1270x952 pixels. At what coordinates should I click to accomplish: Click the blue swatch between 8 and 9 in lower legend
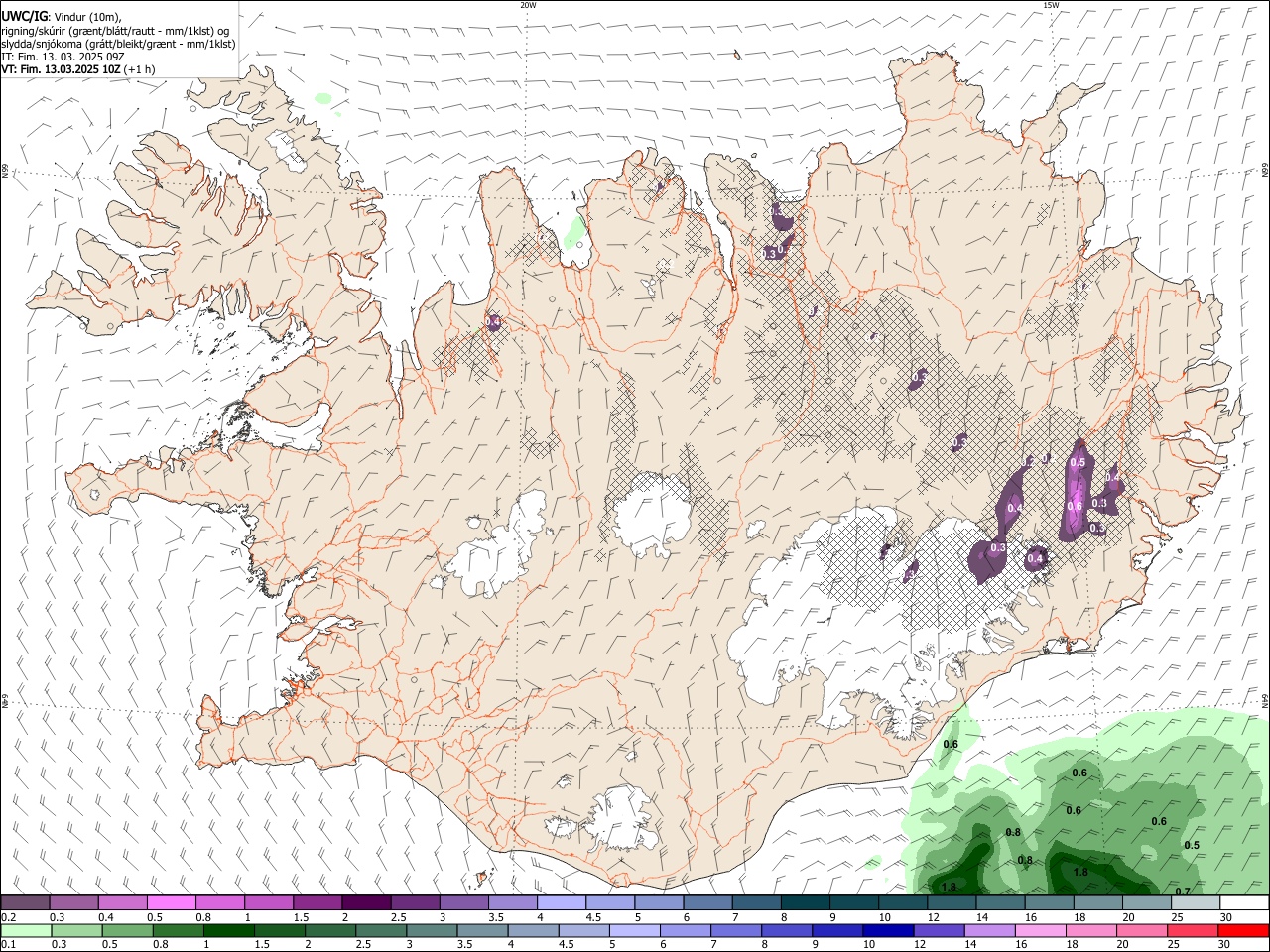coord(786,930)
